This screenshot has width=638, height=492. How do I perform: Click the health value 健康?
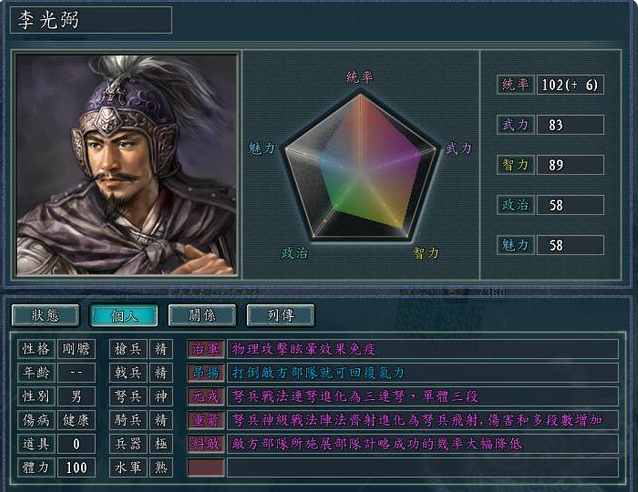(x=76, y=420)
